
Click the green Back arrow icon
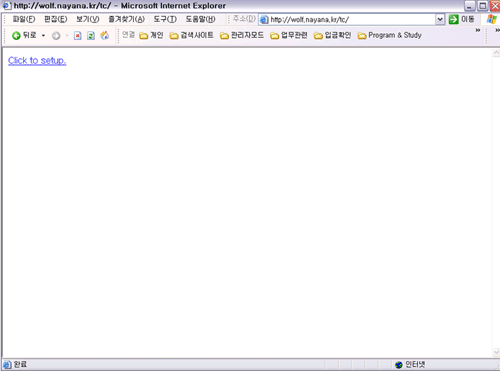point(16,35)
